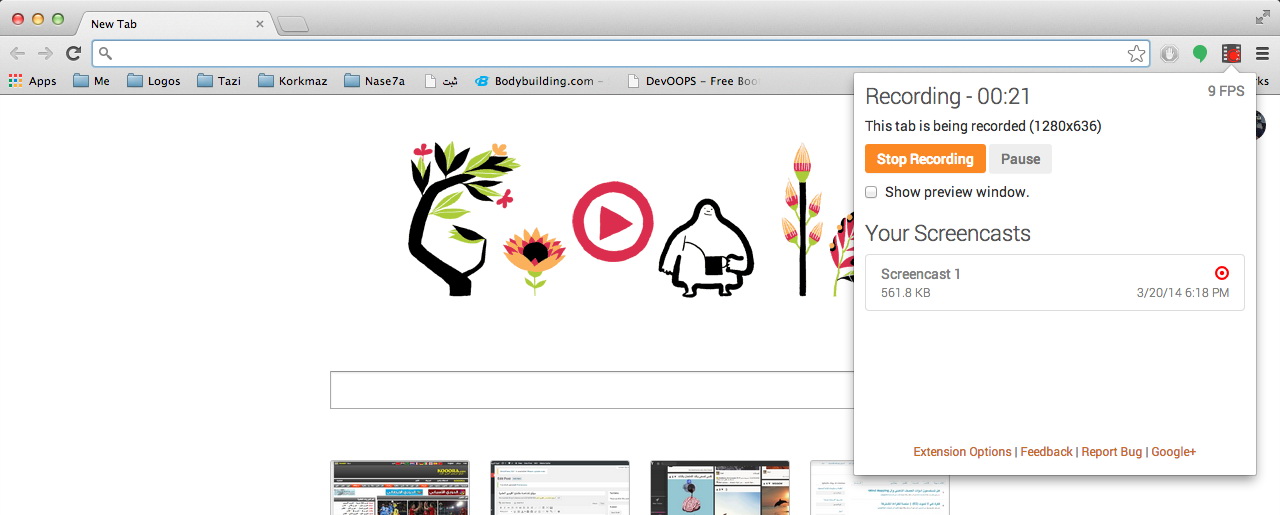This screenshot has height=515, width=1280.
Task: Click the Report Bug link
Action: 1111,452
